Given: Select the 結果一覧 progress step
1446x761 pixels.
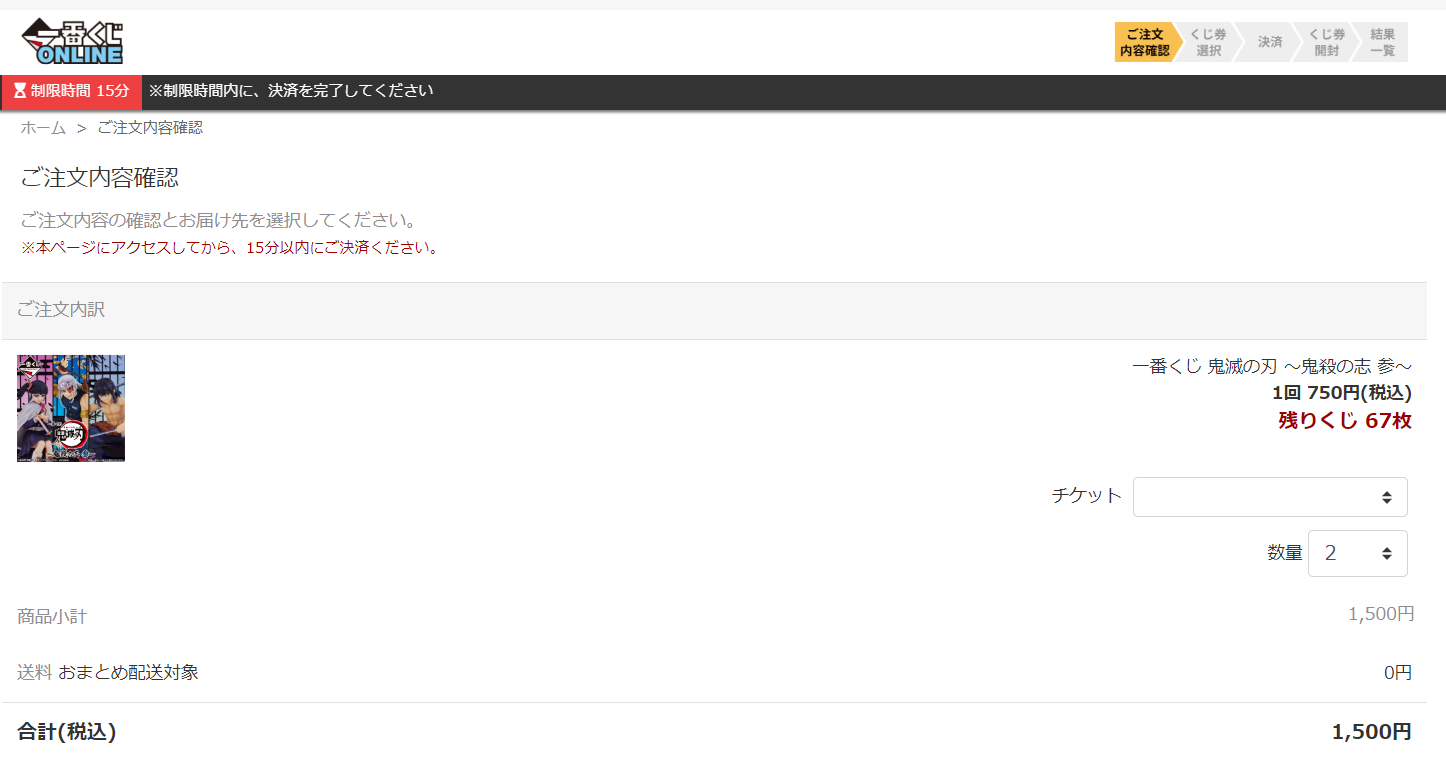Looking at the screenshot, I should (1382, 42).
